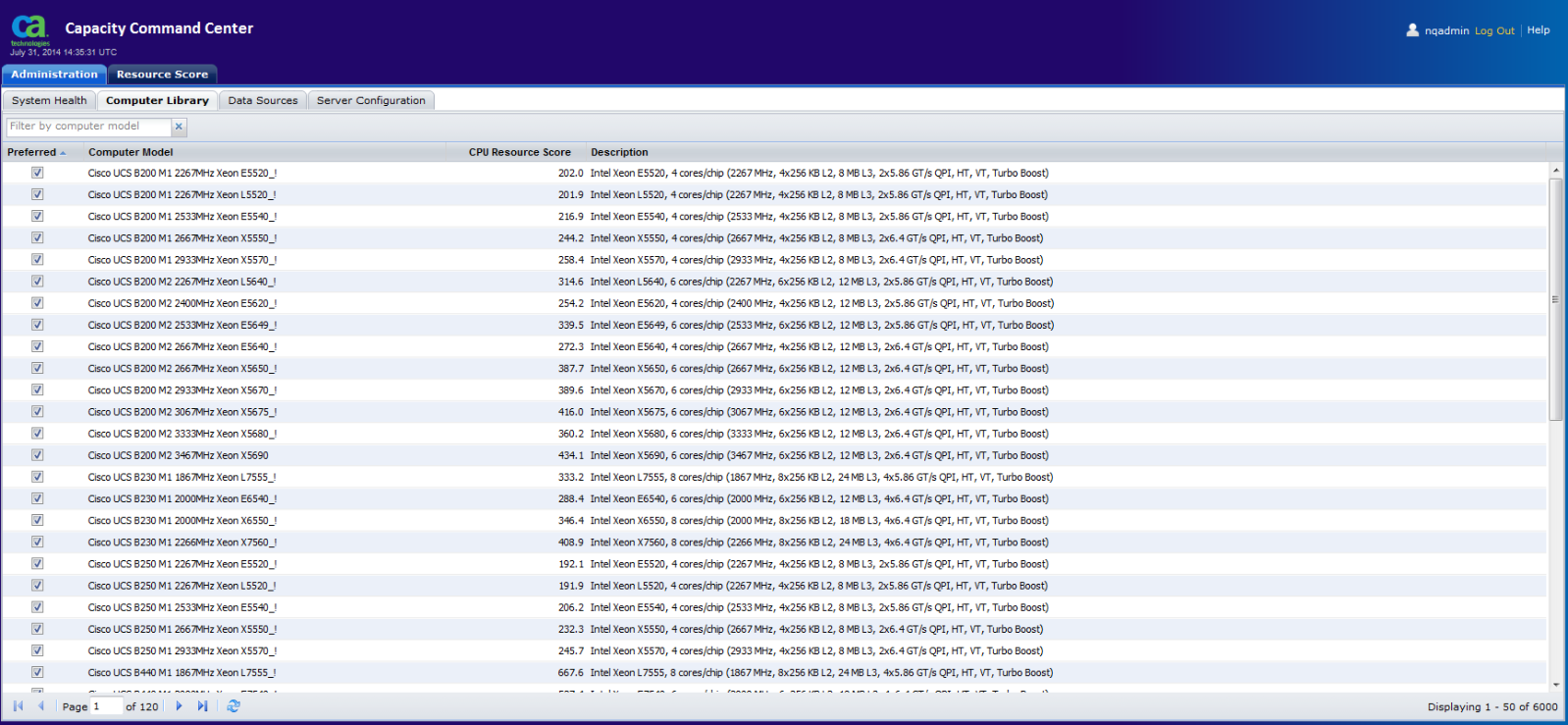The width and height of the screenshot is (1568, 725).
Task: Click the Intel Xeon E5640 description text
Action: click(x=819, y=347)
